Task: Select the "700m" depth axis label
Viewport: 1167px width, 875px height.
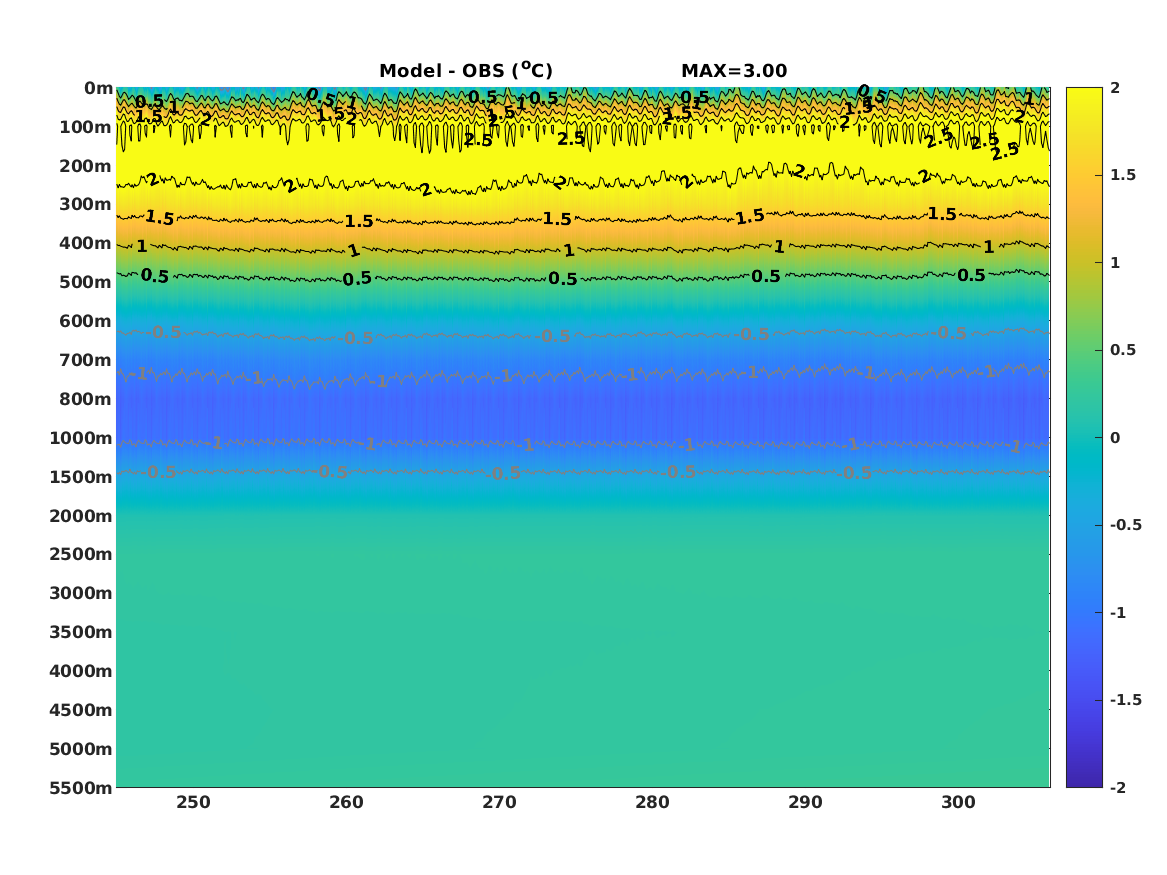Action: pyautogui.click(x=86, y=360)
